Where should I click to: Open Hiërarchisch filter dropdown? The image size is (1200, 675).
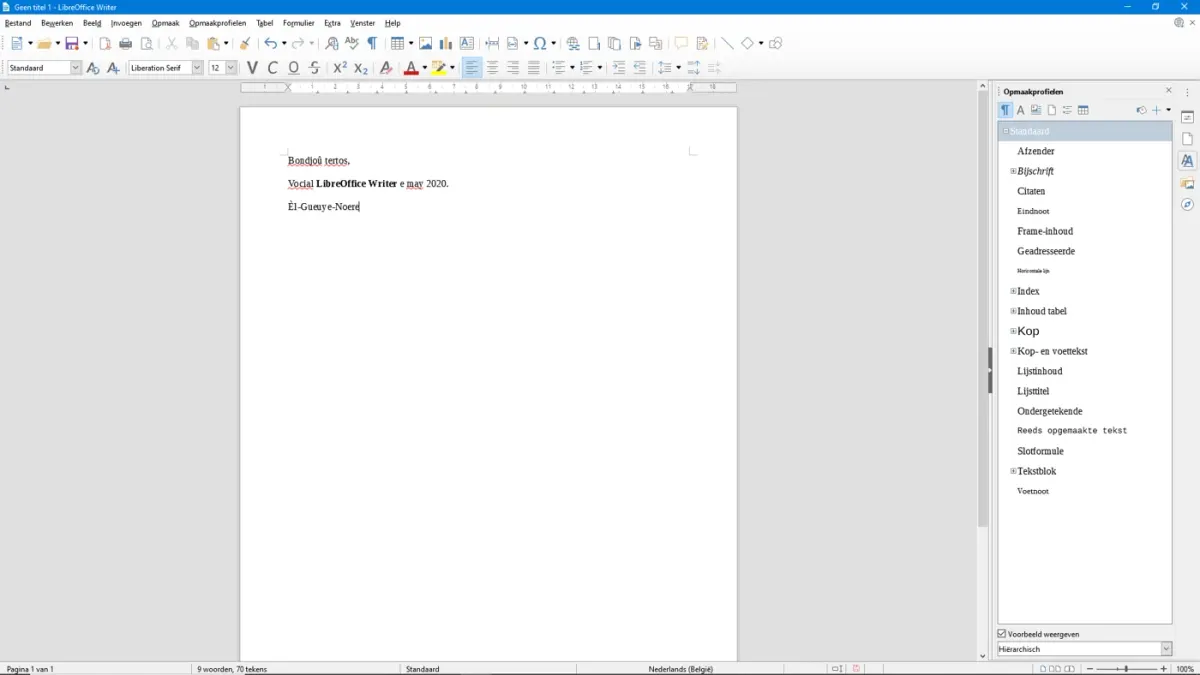[x=1165, y=649]
